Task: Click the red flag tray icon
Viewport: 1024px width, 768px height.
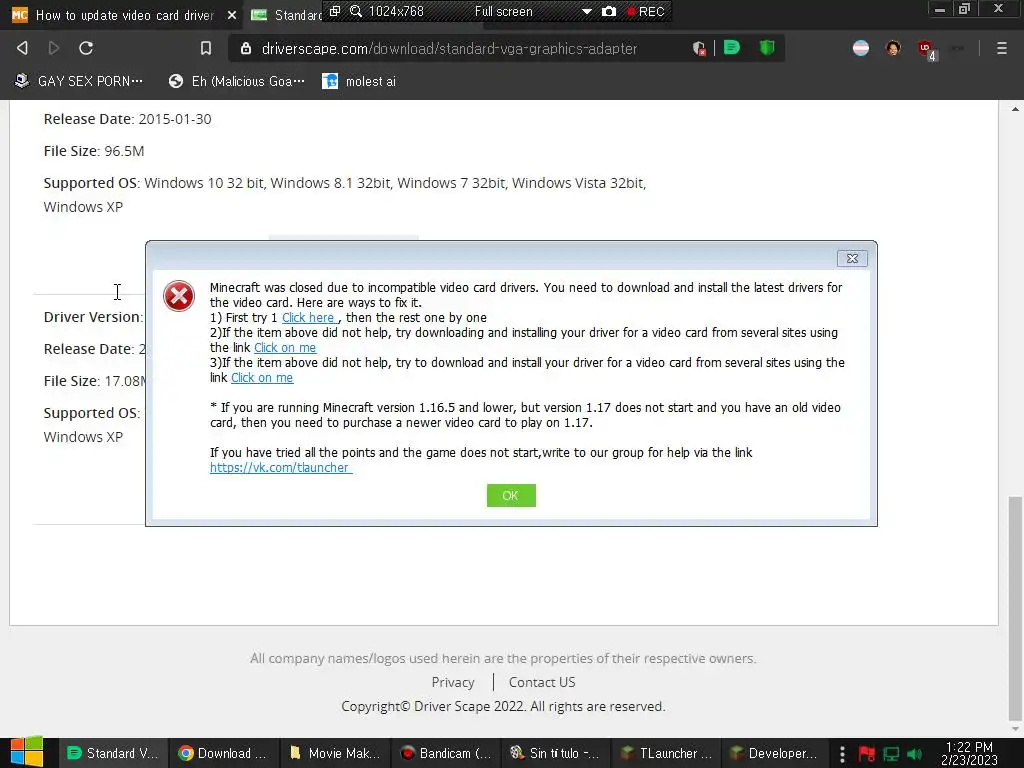Action: (867, 754)
